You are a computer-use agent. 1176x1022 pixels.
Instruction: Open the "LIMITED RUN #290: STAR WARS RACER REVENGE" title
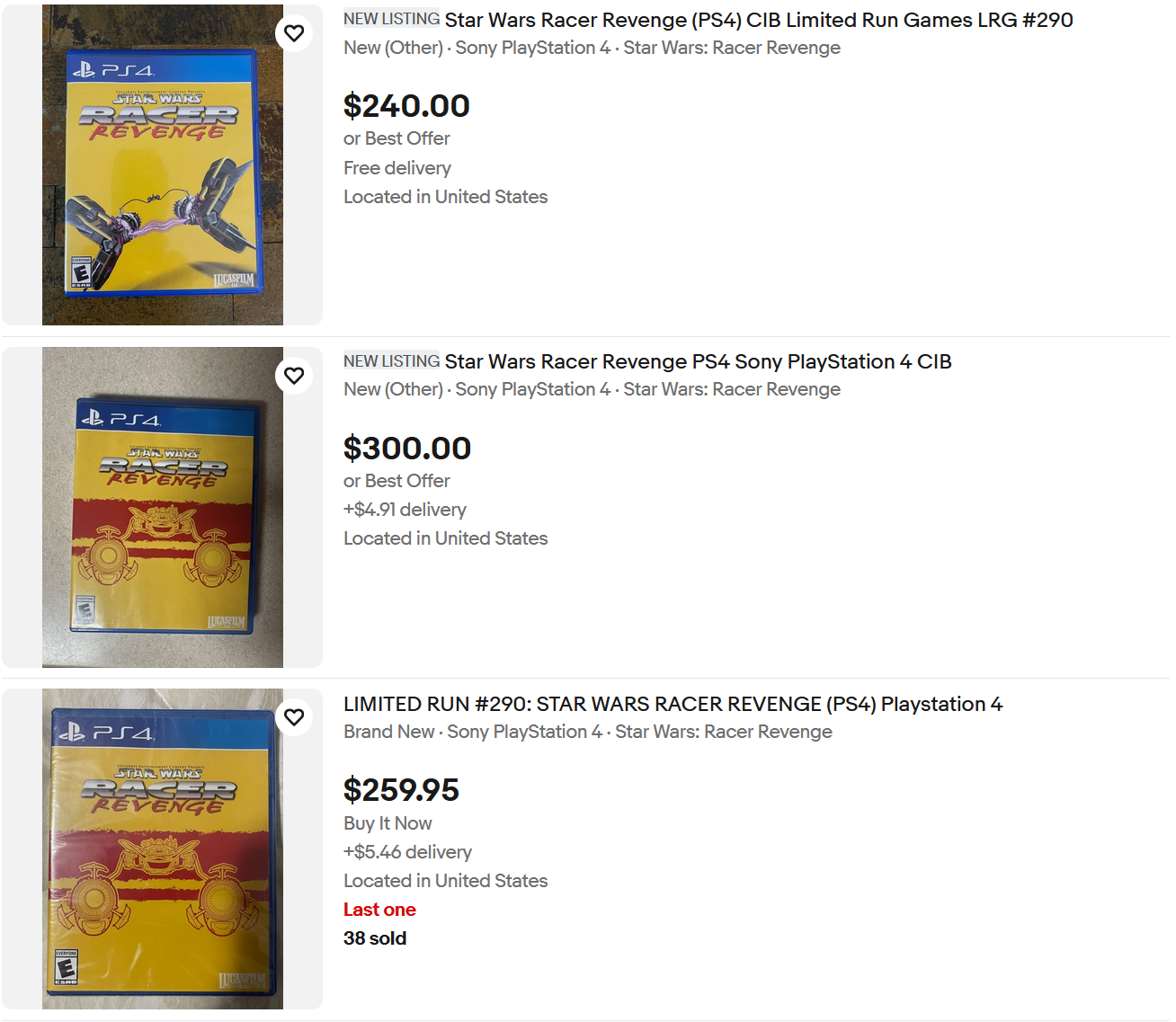(673, 704)
